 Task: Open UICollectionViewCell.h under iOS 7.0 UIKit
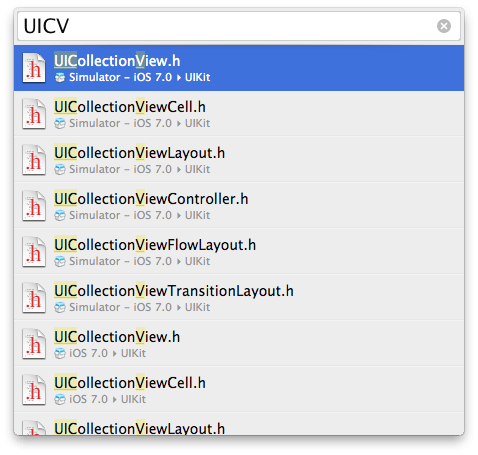pyautogui.click(x=239, y=389)
